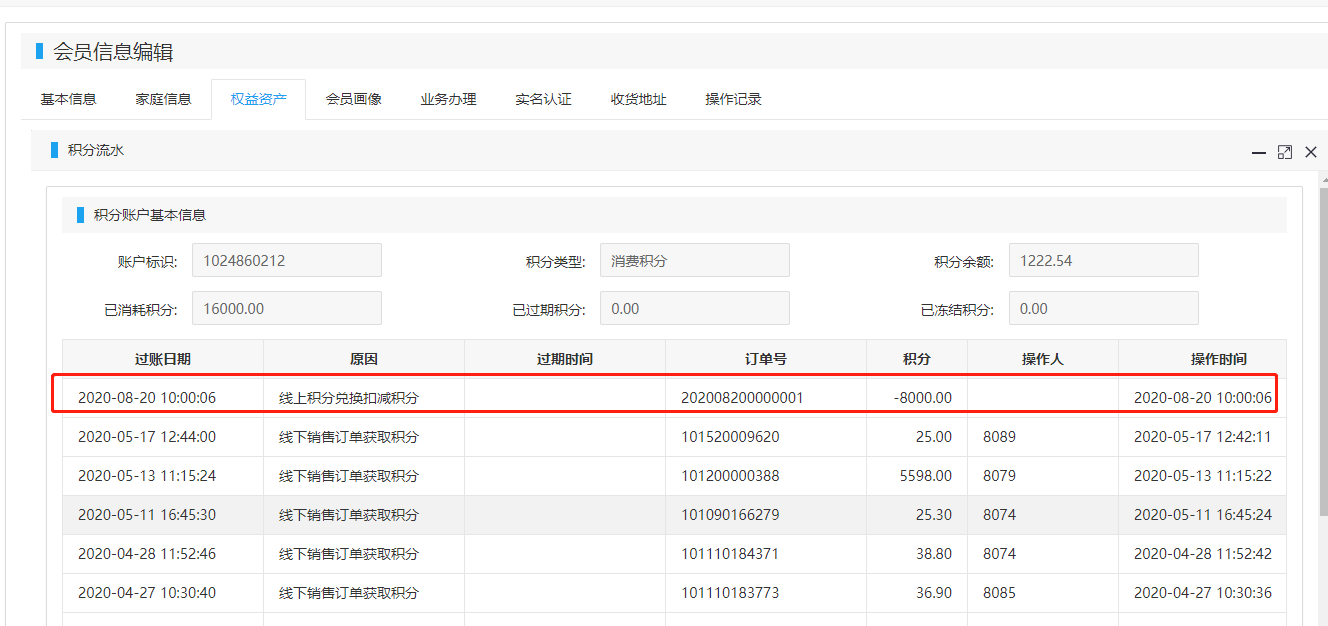Switch to the 实名认证 tab

[x=543, y=99]
